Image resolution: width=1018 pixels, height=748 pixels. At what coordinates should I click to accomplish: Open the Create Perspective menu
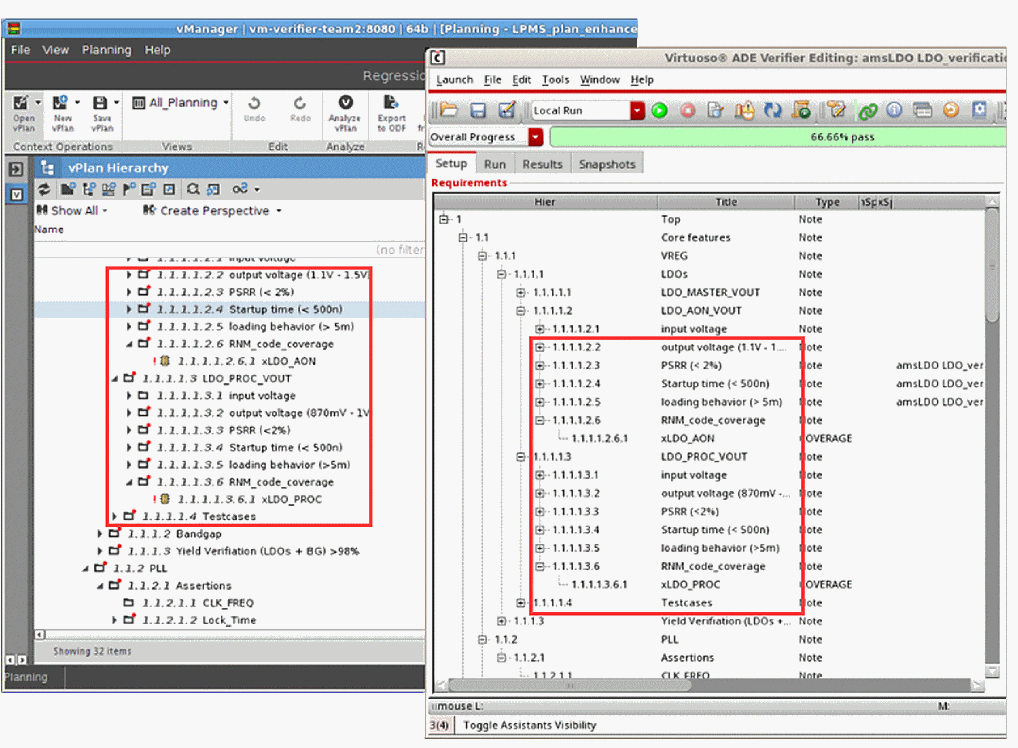click(x=212, y=211)
